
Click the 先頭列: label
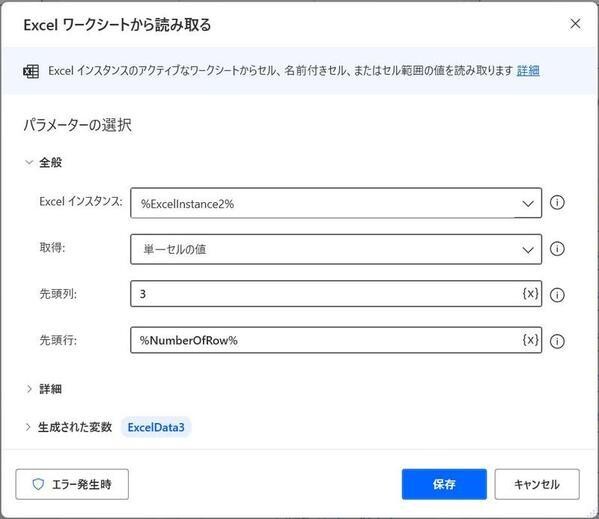[x=58, y=294]
